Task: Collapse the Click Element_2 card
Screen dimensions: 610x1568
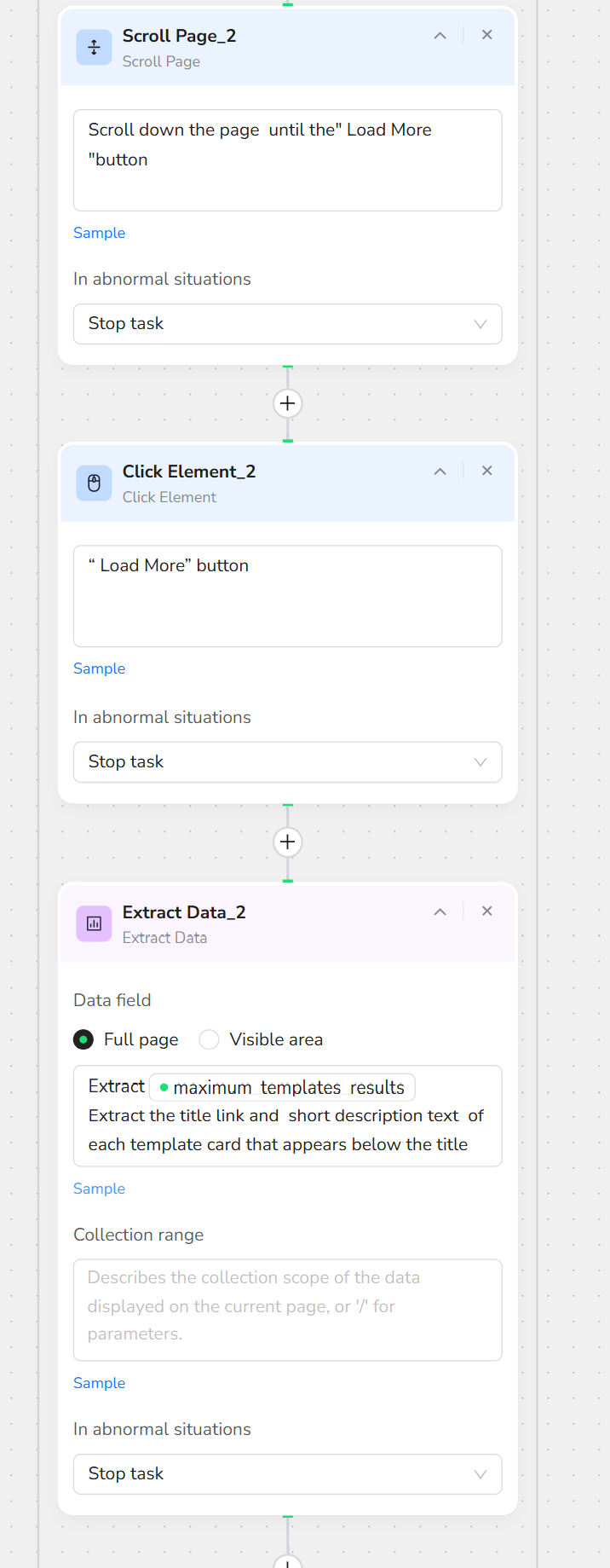Action: click(x=440, y=472)
